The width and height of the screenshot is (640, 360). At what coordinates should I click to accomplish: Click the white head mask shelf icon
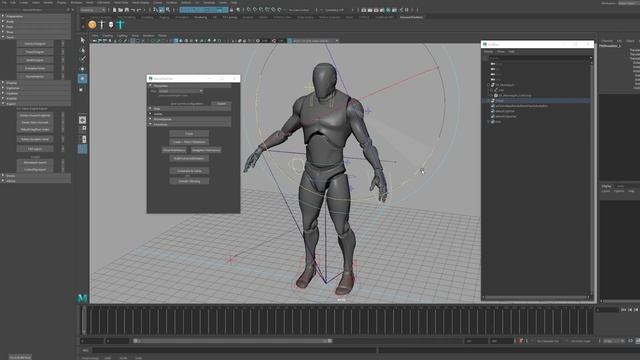coord(111,25)
